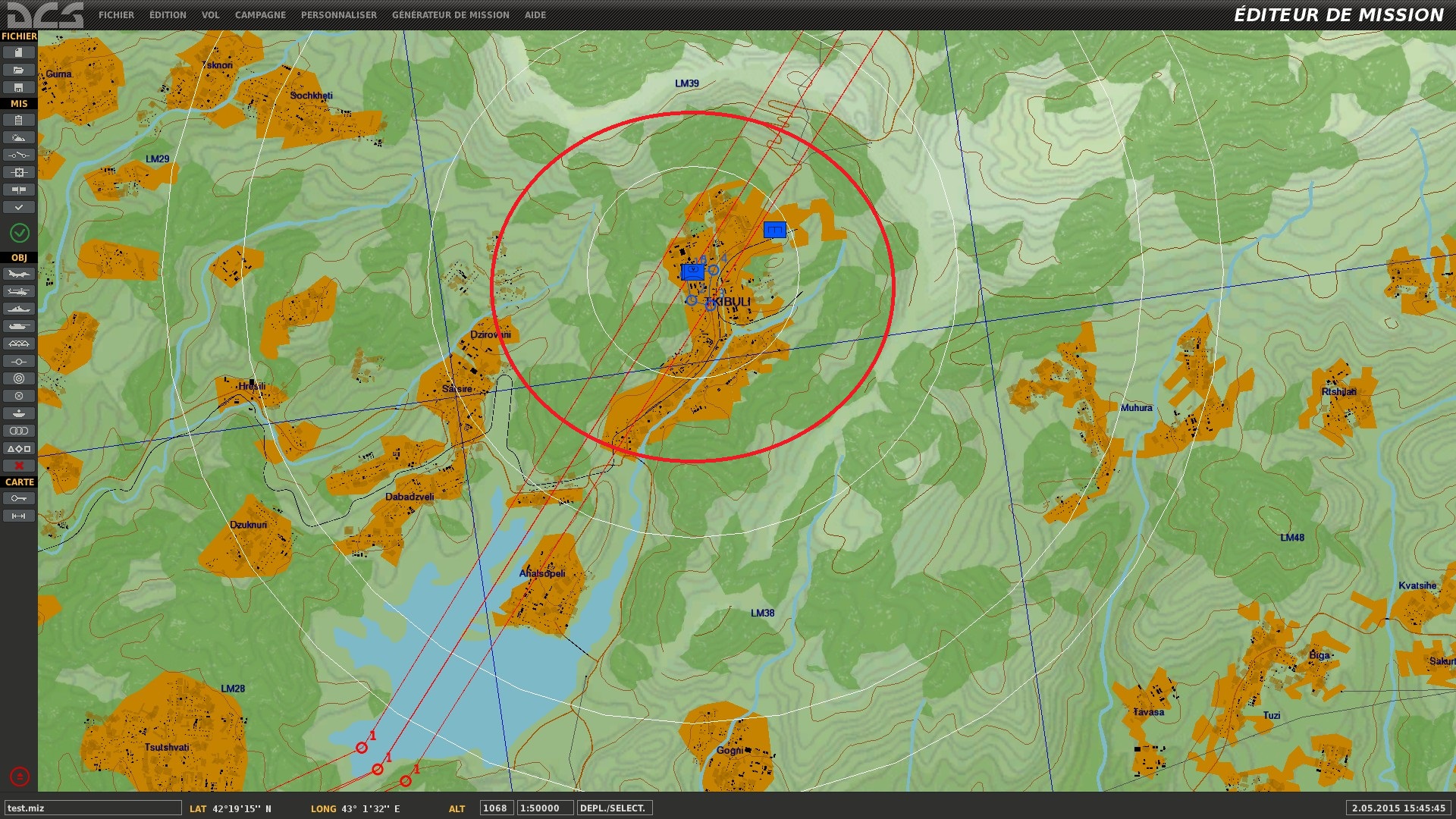Click the red waypoint circle near label 1 leftmost

(362, 748)
